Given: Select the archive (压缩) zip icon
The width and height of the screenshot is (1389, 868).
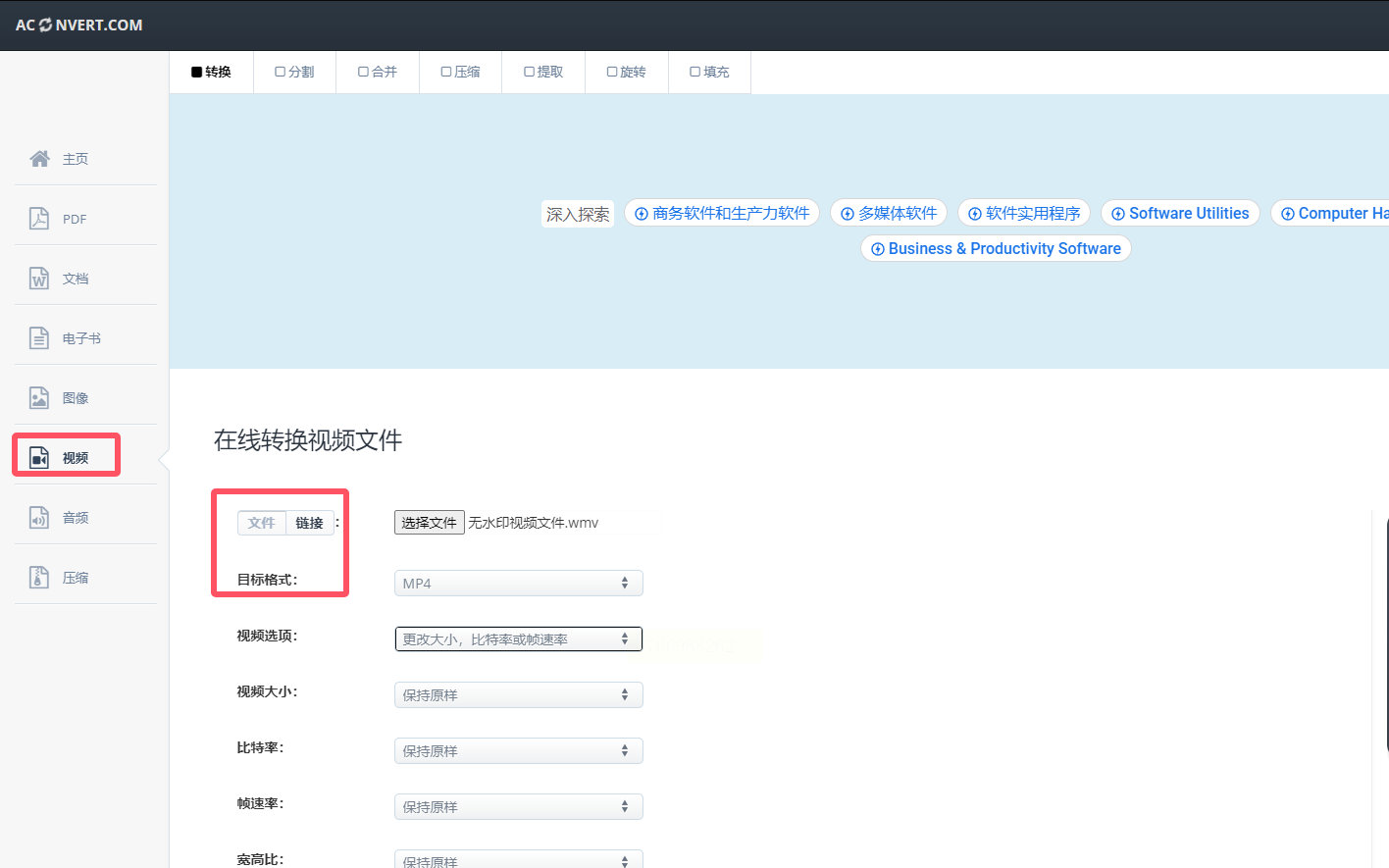Looking at the screenshot, I should [39, 578].
